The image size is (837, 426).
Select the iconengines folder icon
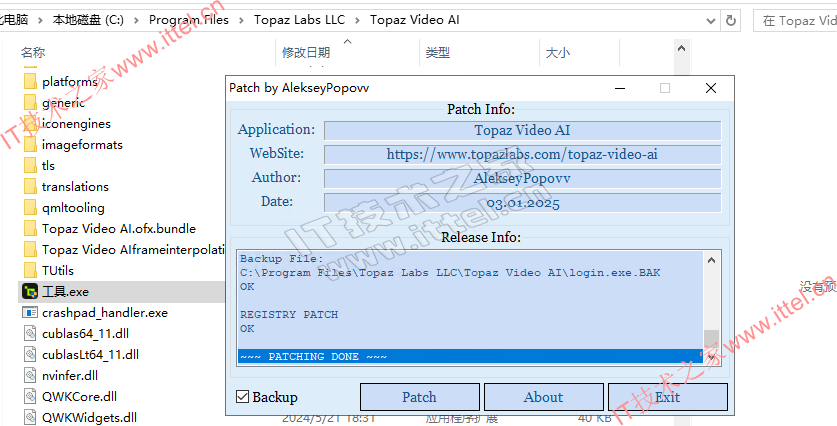30,124
